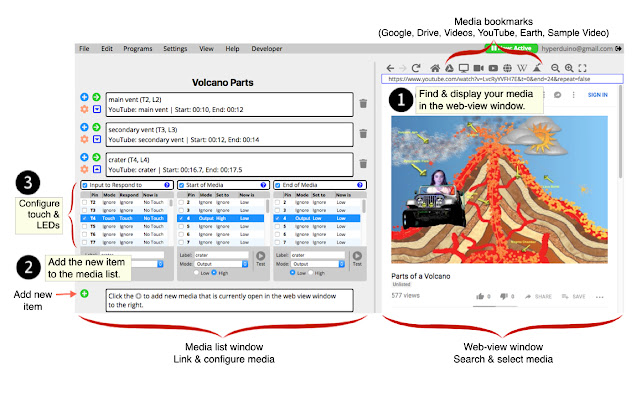The image size is (640, 400).
Task: Click Test button under Start of Media
Action: pyautogui.click(x=262, y=259)
